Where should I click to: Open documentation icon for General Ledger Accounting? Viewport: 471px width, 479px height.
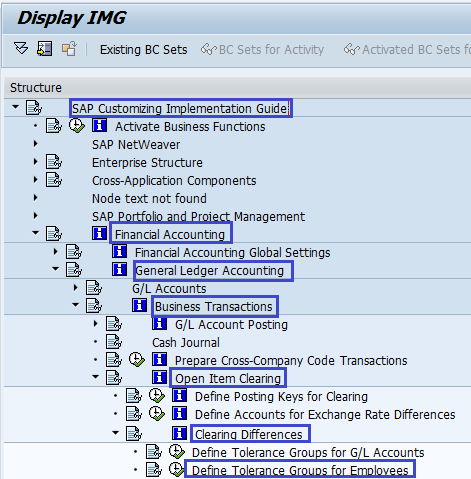(74, 270)
